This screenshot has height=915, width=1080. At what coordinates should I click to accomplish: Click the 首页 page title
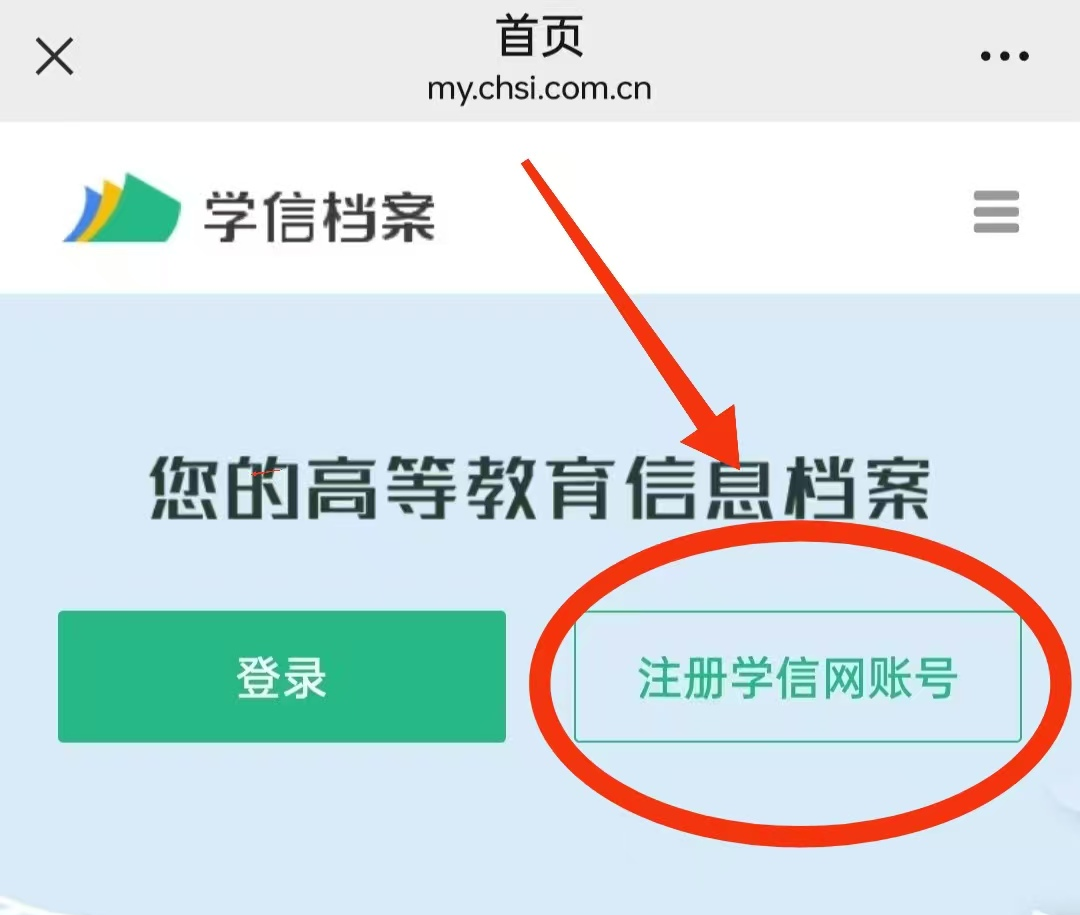tap(539, 37)
